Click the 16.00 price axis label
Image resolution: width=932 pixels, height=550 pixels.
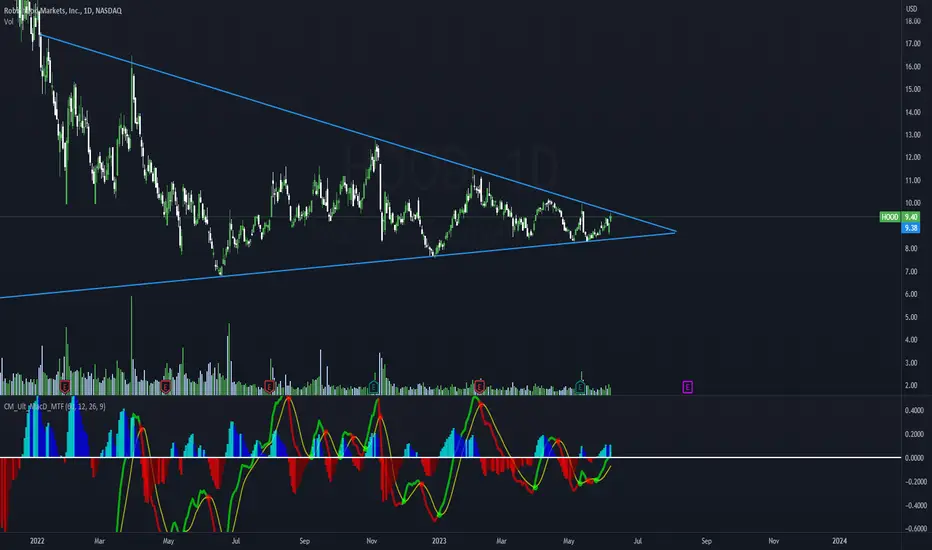pyautogui.click(x=912, y=67)
